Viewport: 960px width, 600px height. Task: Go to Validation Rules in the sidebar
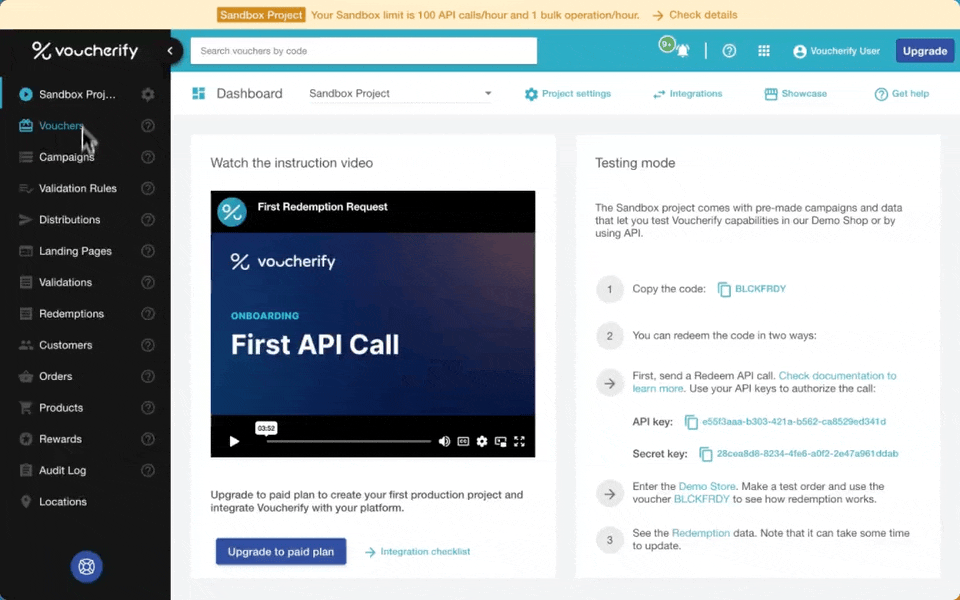point(78,189)
